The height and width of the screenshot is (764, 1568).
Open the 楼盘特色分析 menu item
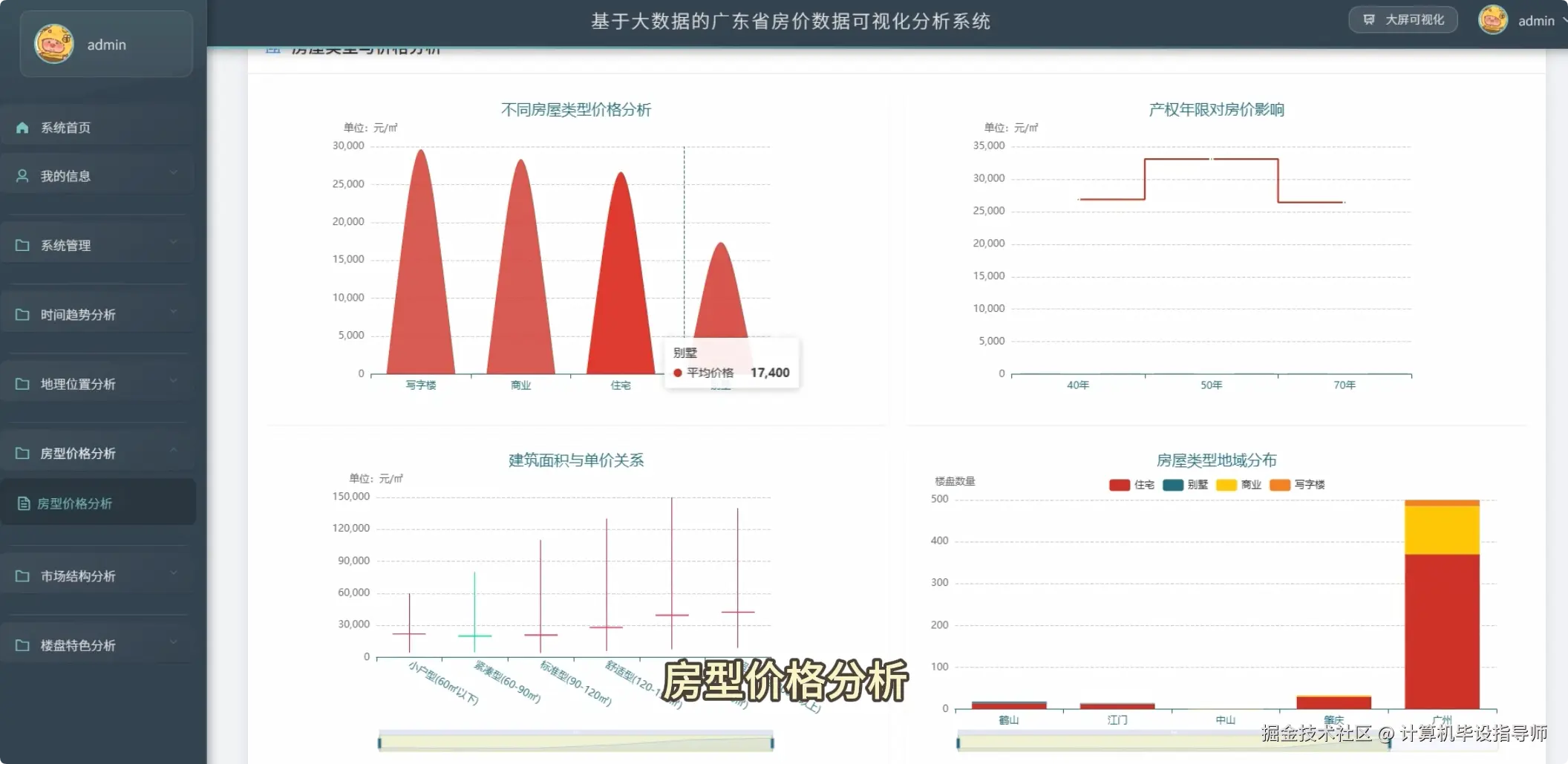click(x=98, y=645)
